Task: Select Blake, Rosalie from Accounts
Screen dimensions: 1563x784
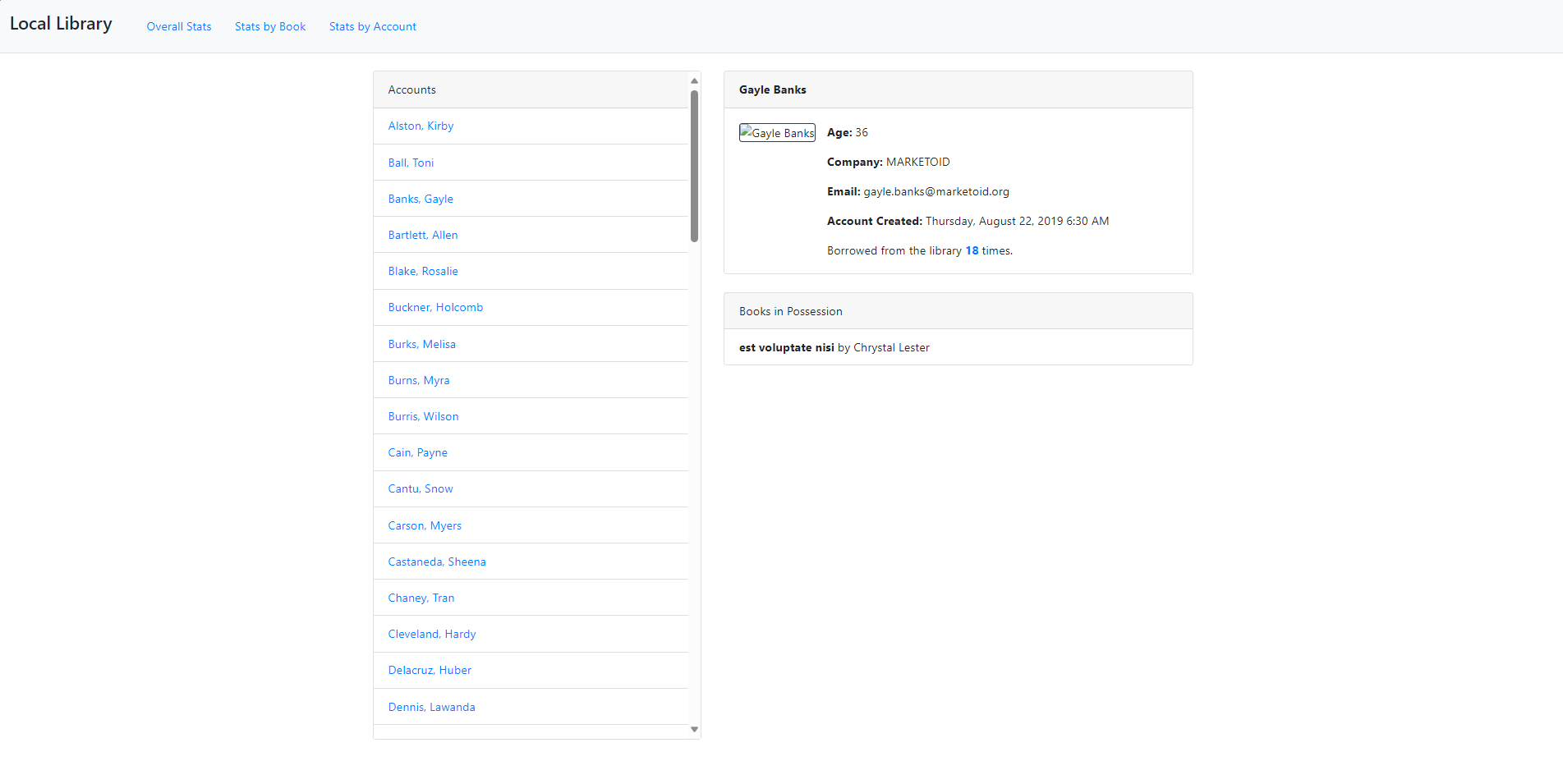Action: (x=423, y=271)
